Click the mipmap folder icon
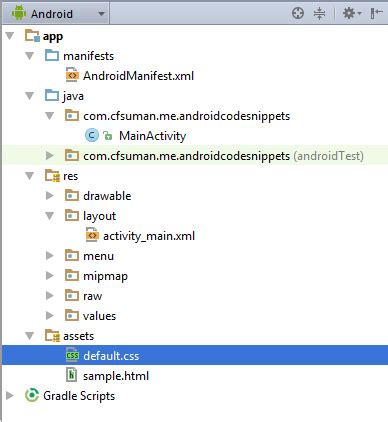 (72, 275)
